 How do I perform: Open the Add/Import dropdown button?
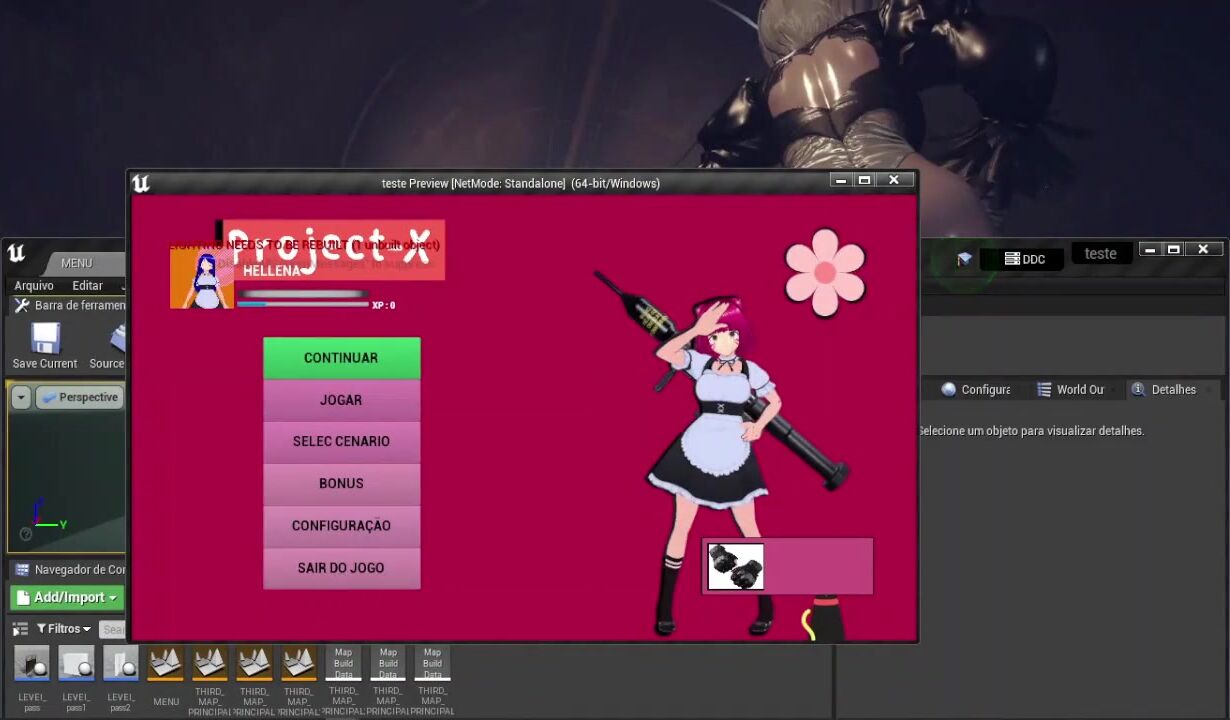click(67, 597)
